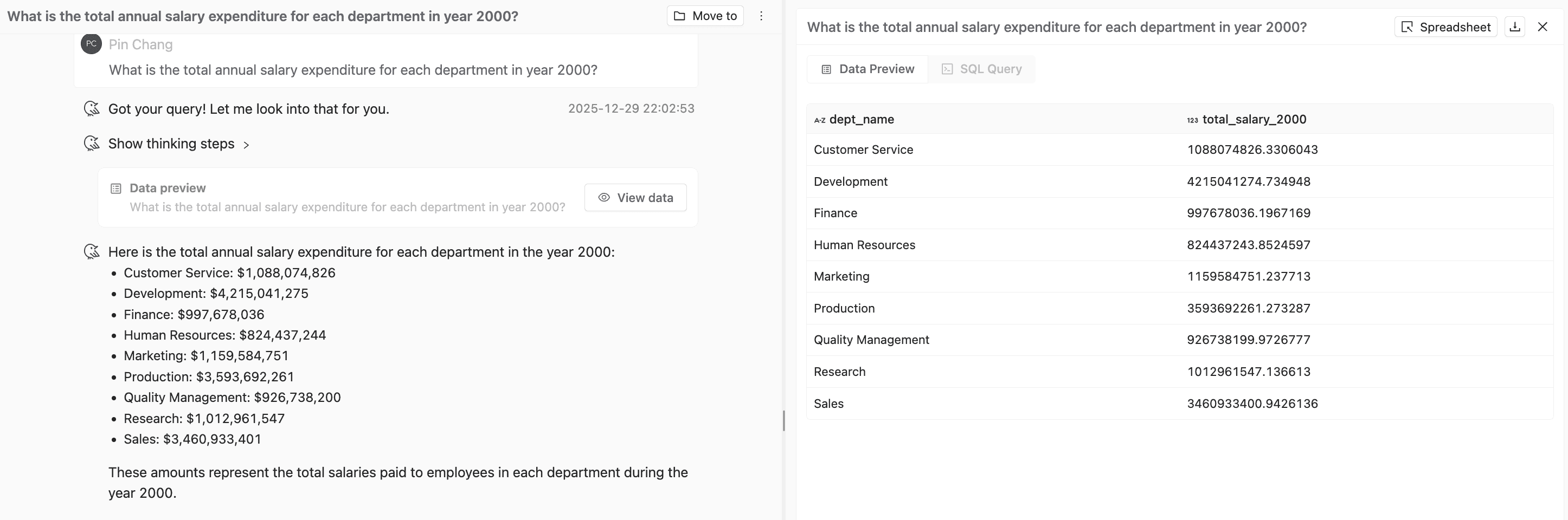Click the download icon beside Spreadsheet
This screenshot has width=1568, height=520.
1514,27
